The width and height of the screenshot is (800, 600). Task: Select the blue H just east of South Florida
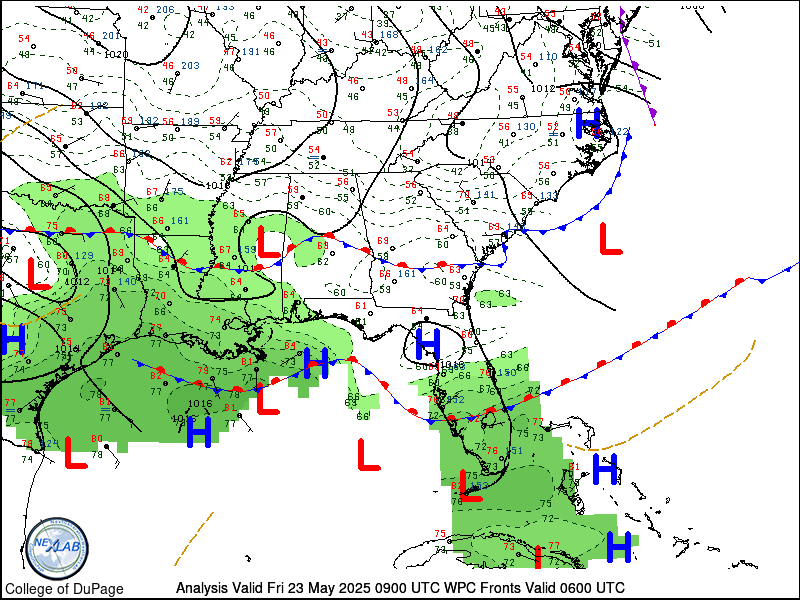click(605, 469)
